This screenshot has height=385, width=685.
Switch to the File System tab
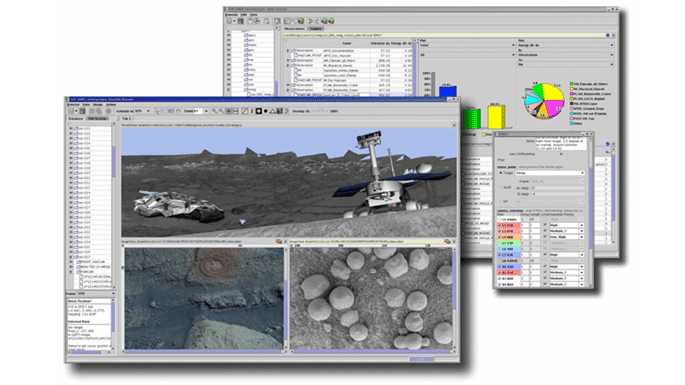click(x=97, y=118)
